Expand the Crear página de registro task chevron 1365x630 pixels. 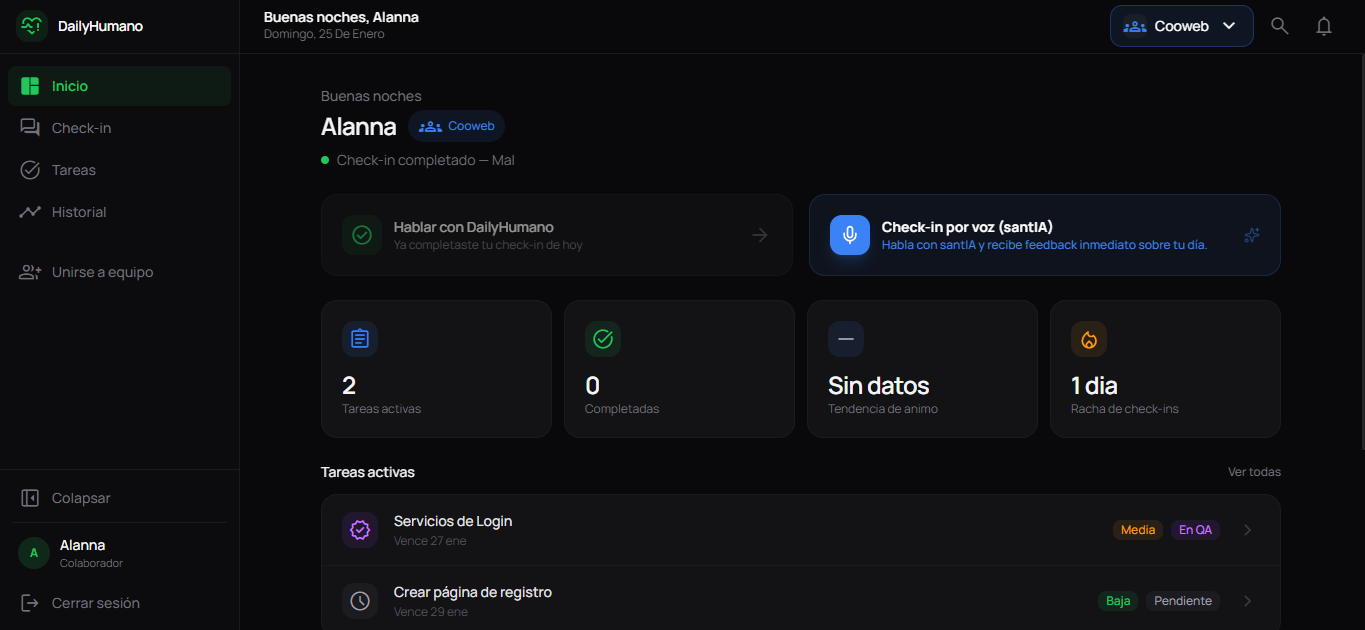pyautogui.click(x=1247, y=601)
